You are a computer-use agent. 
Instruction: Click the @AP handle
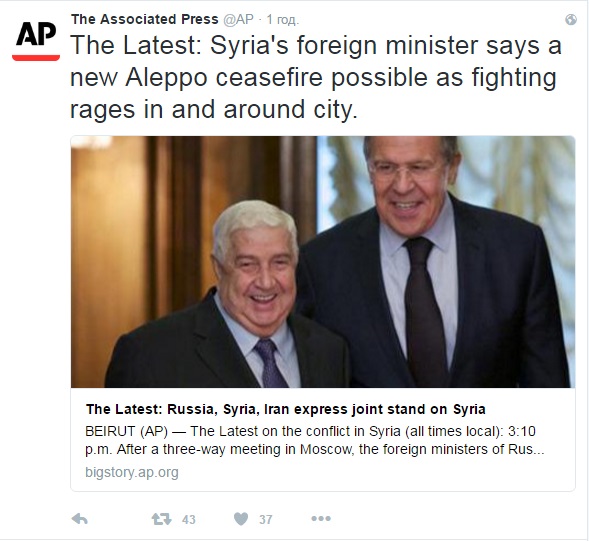coord(239,19)
